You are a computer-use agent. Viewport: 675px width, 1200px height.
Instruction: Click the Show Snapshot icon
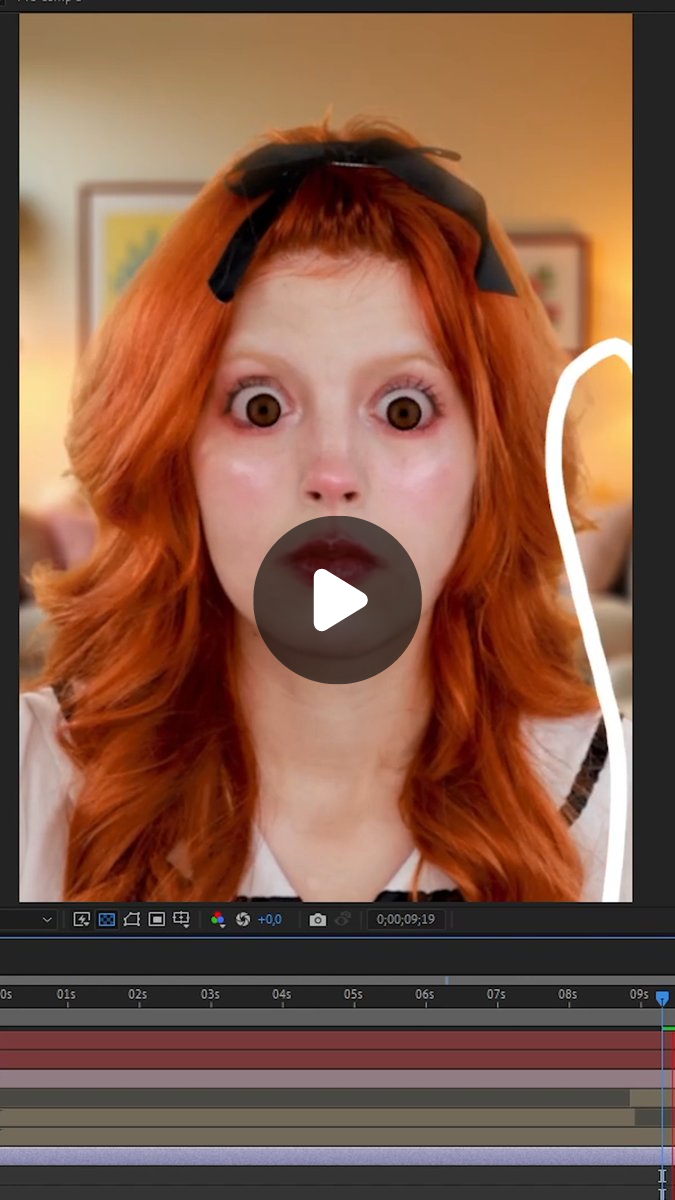pyautogui.click(x=343, y=919)
